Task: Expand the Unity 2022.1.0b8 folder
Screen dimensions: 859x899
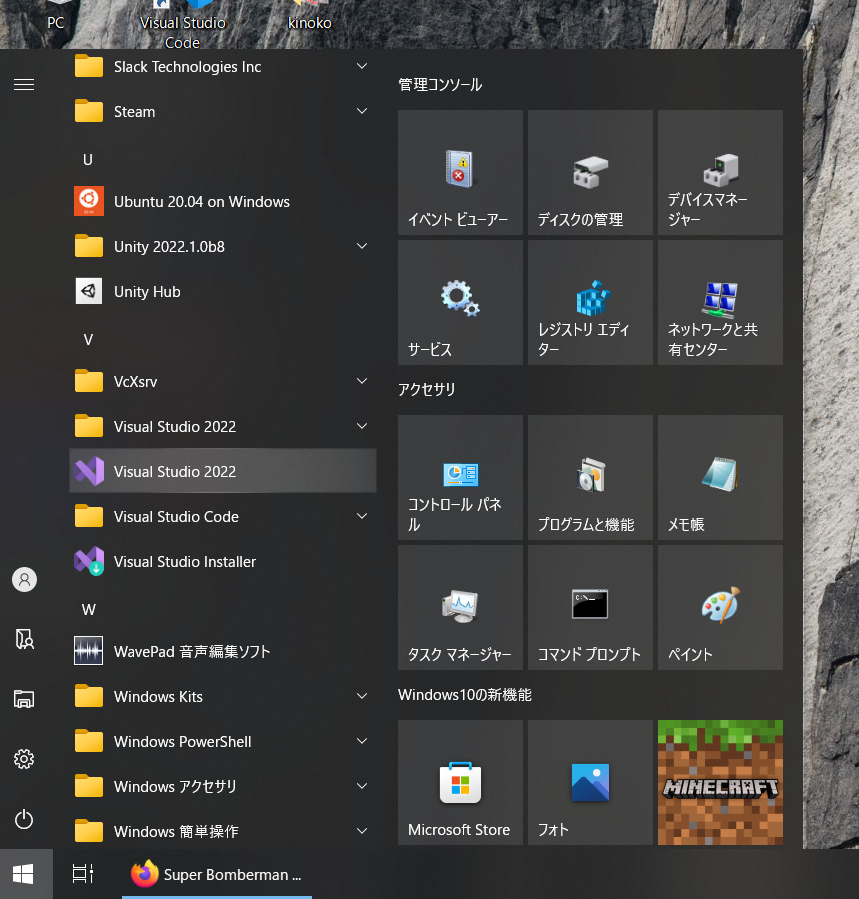Action: [x=222, y=247]
